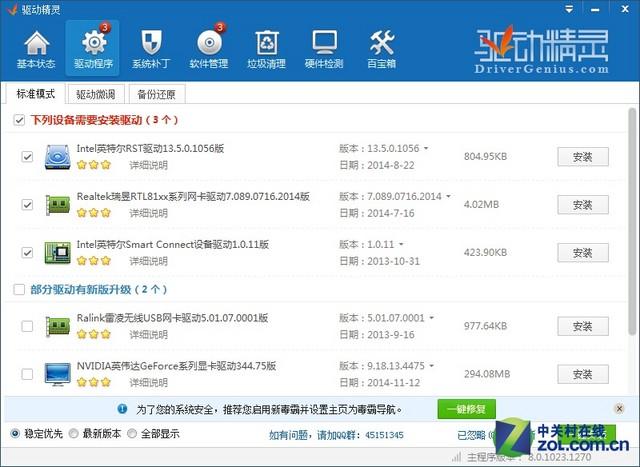Click the star rating of Intel RST driver
The height and width of the screenshot is (467, 640).
[x=94, y=165]
